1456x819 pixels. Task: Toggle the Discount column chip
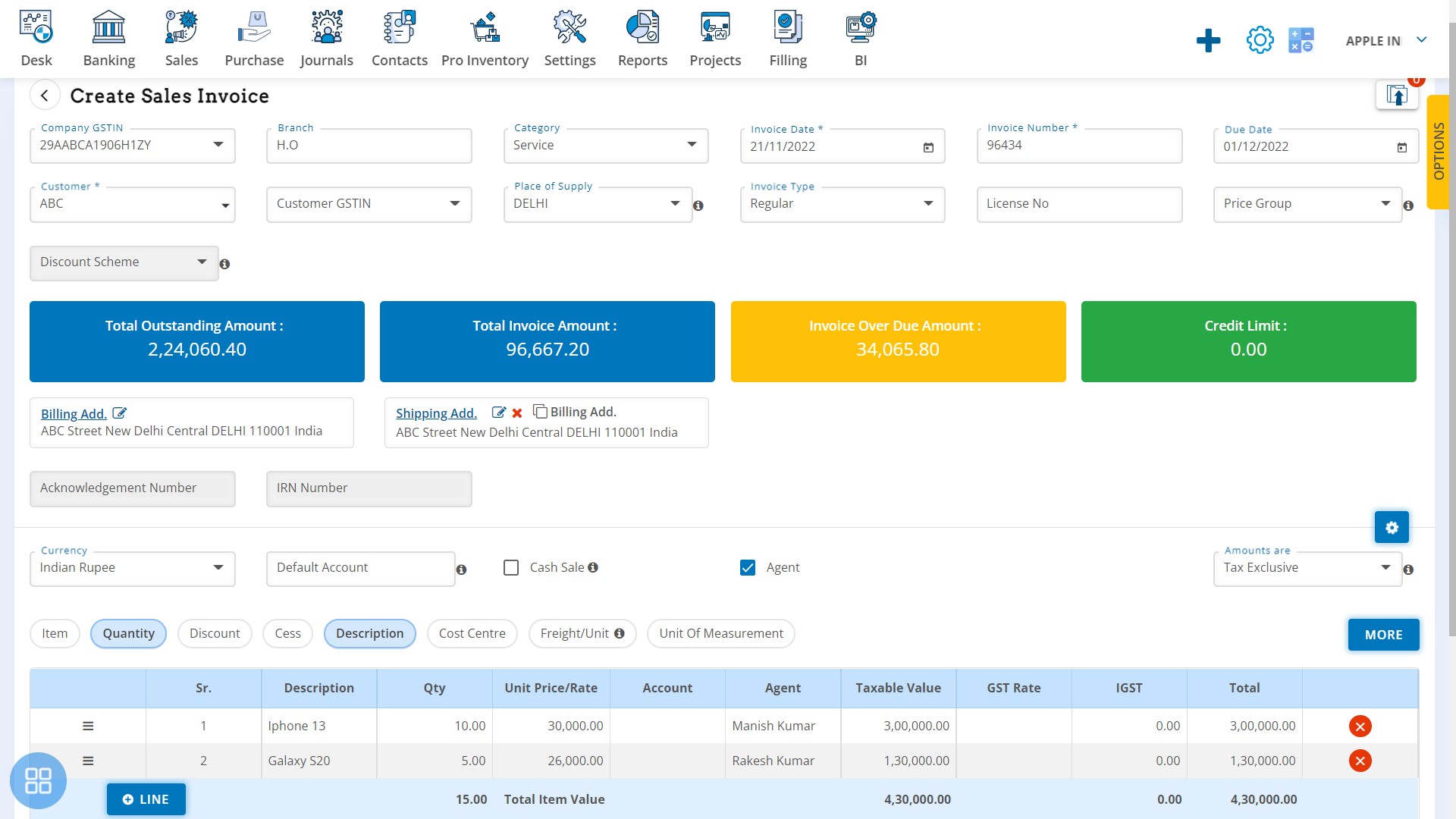pos(215,633)
